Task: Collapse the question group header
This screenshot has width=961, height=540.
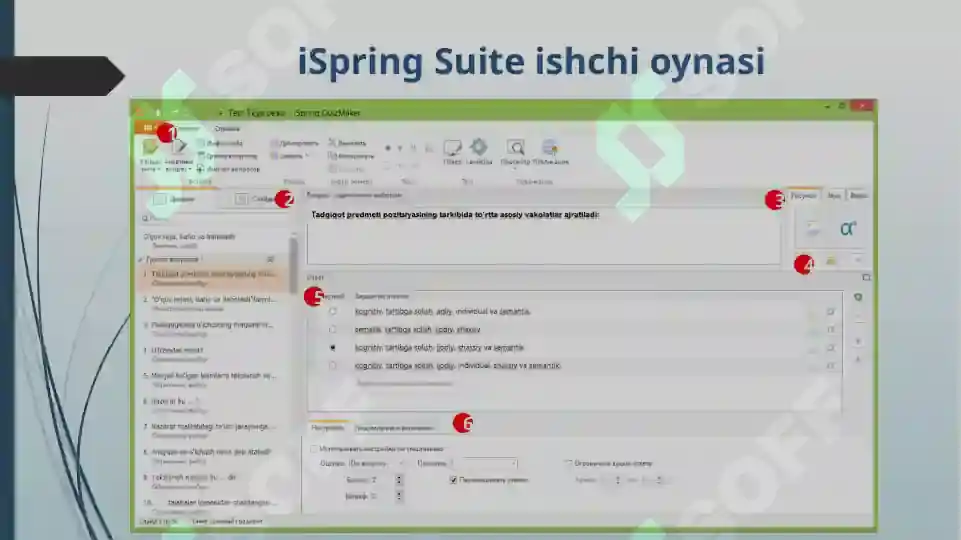Action: pyautogui.click(x=140, y=259)
